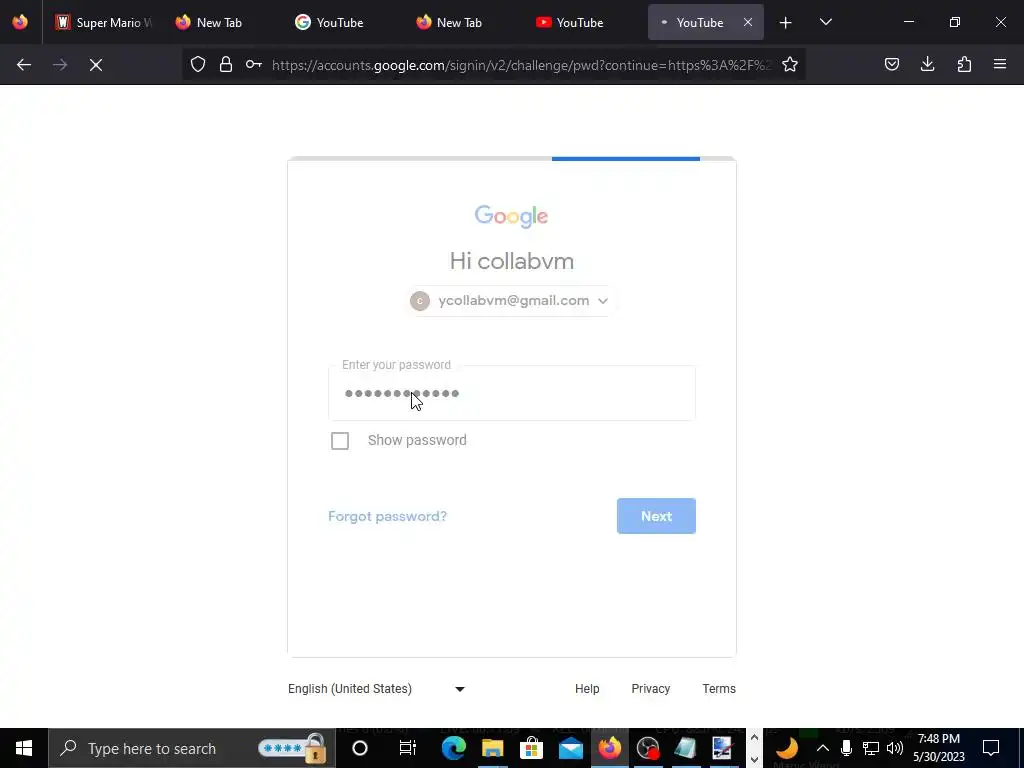Click the Firefox taskbar icon
This screenshot has height=768, width=1024.
pos(610,748)
